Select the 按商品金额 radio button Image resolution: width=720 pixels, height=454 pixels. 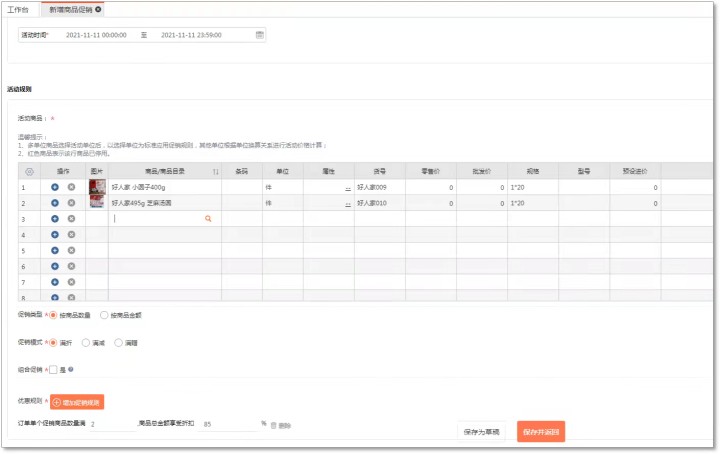pos(104,315)
